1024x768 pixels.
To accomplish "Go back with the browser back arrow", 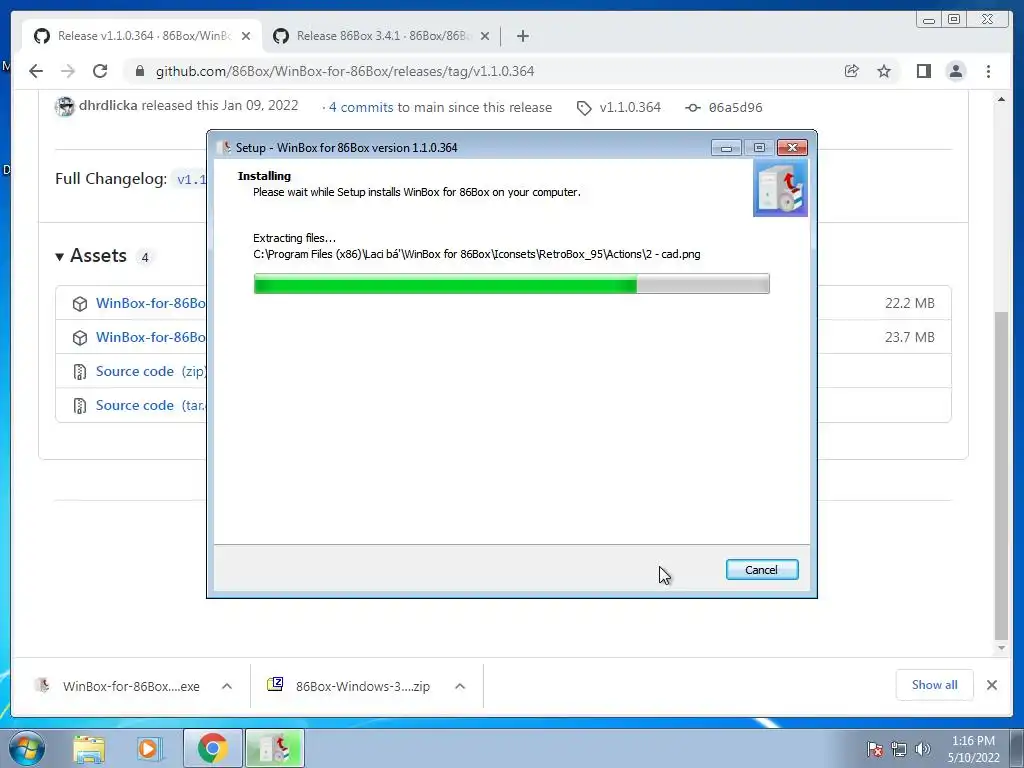I will tap(36, 71).
